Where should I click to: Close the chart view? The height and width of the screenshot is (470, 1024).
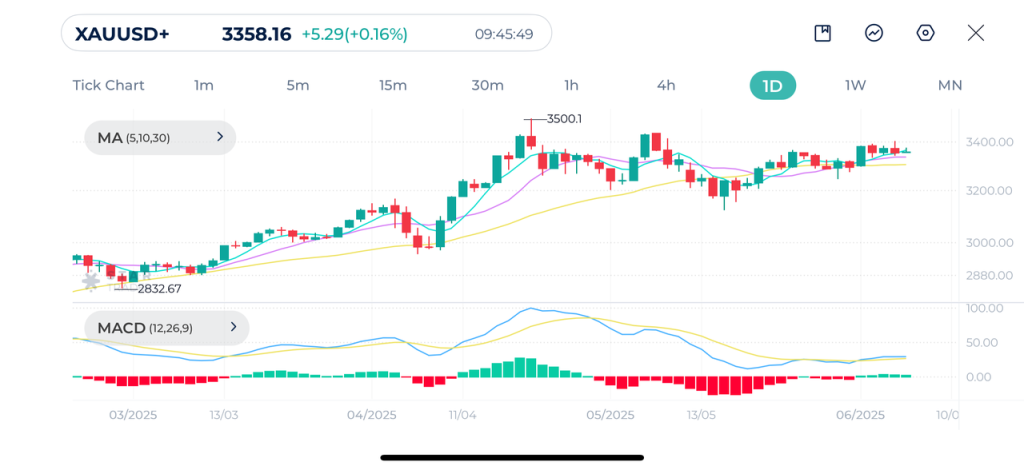click(976, 33)
